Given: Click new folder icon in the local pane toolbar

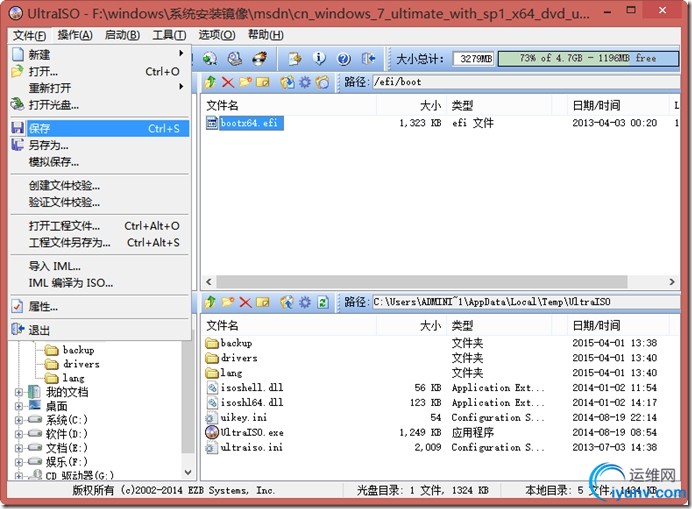Looking at the screenshot, I should click(228, 302).
